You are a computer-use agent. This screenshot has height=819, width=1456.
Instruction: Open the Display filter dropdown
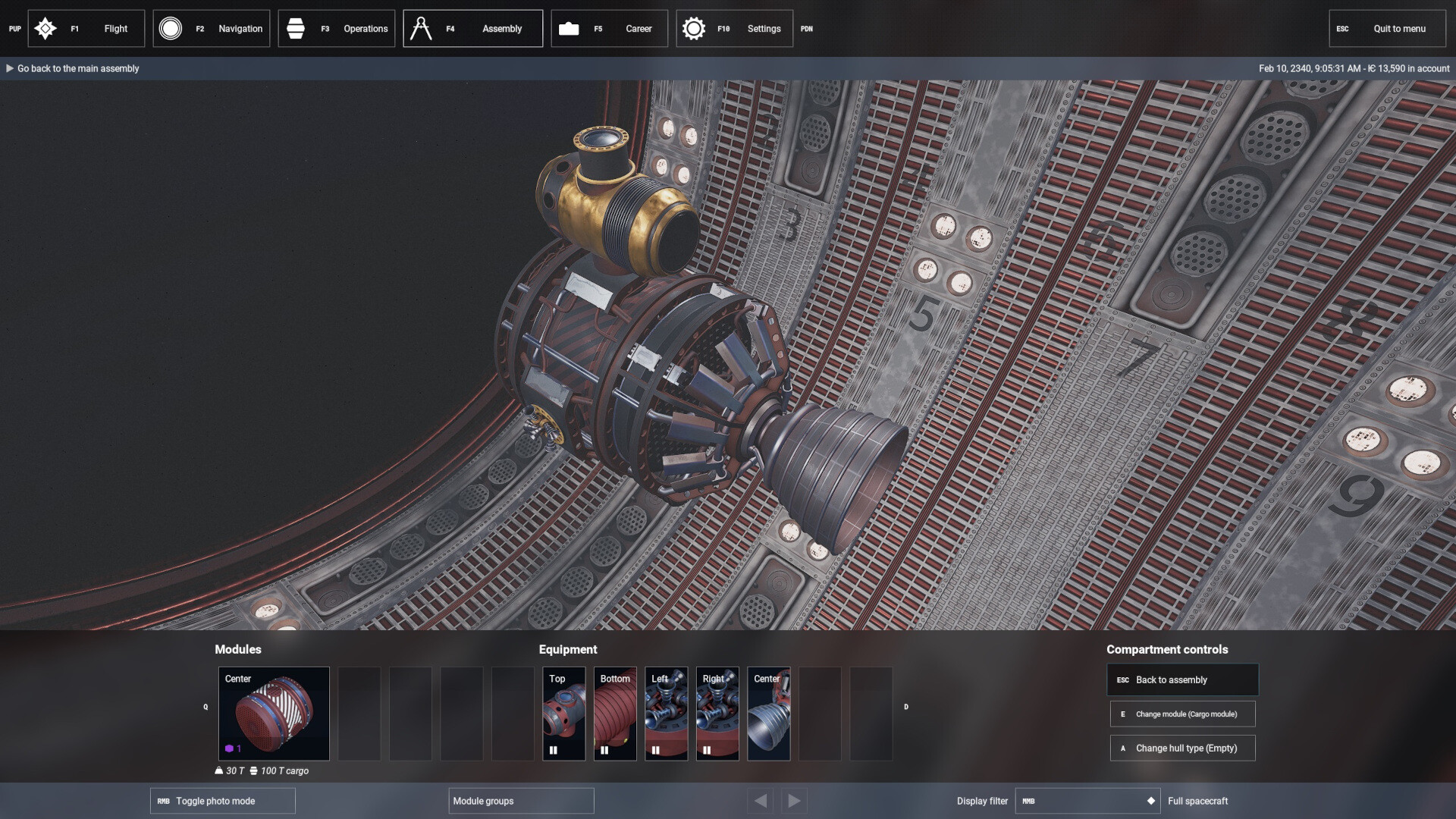[x=1087, y=801]
